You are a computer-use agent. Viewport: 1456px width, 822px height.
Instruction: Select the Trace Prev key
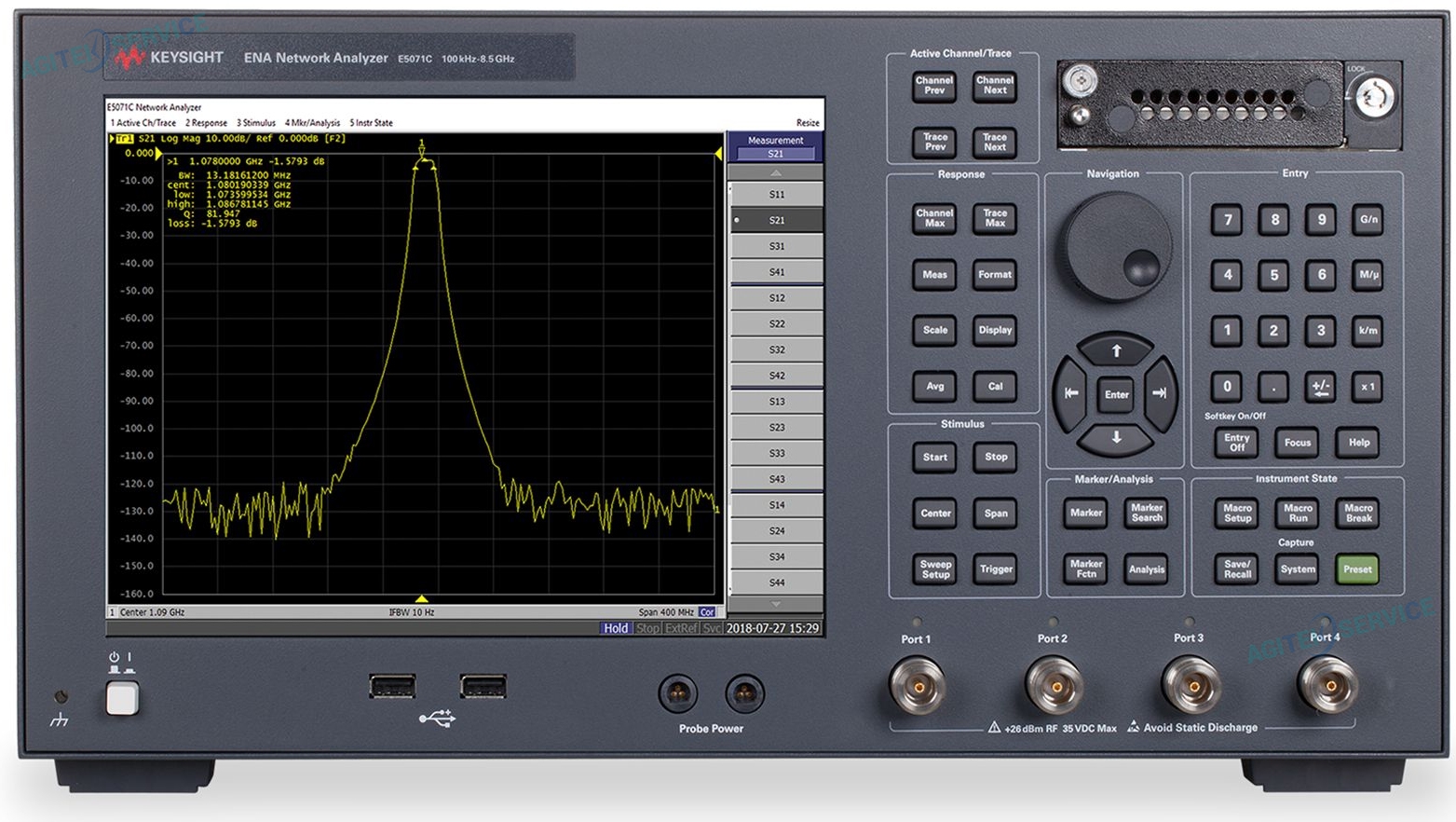[x=934, y=142]
